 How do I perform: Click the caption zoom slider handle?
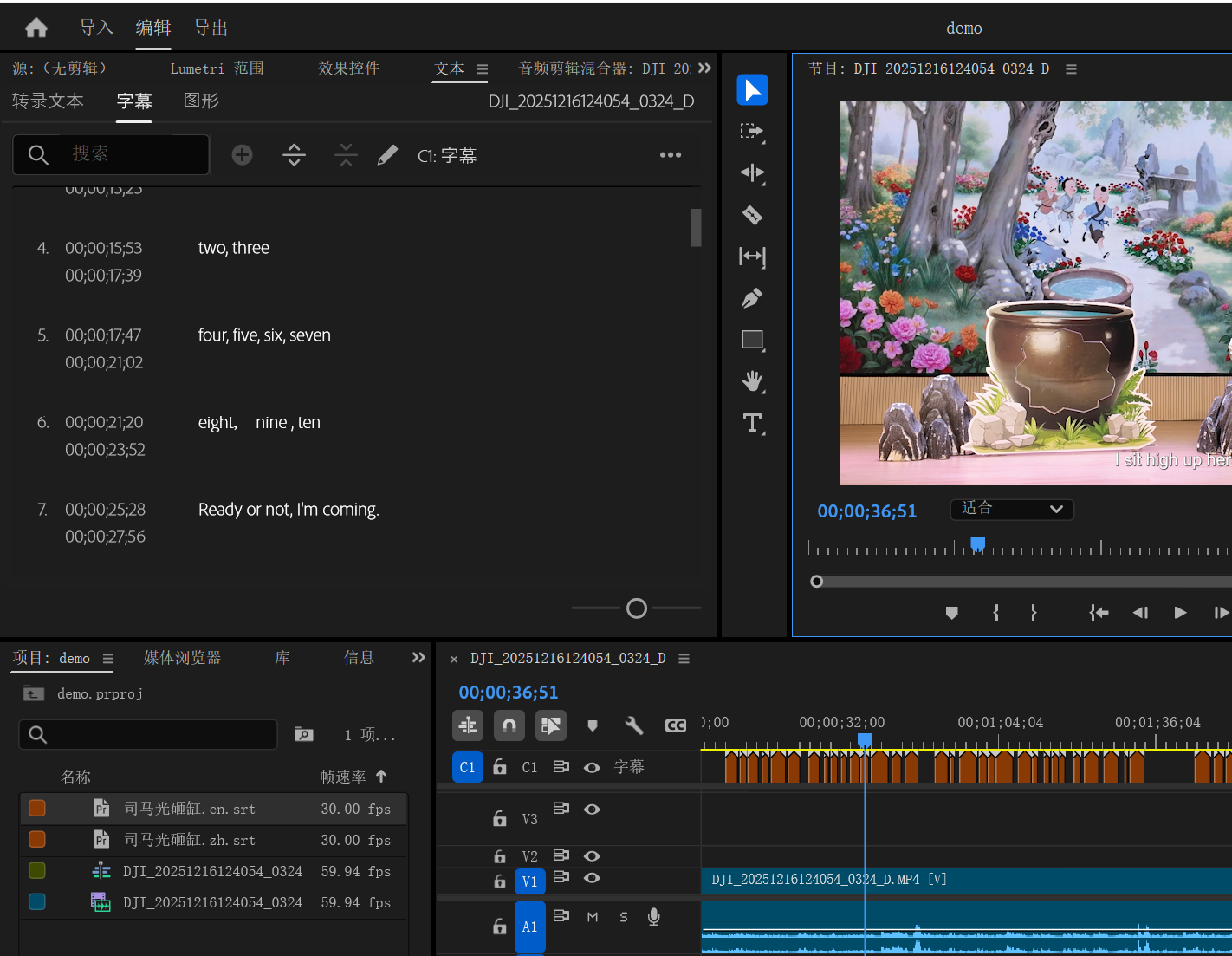pyautogui.click(x=637, y=608)
